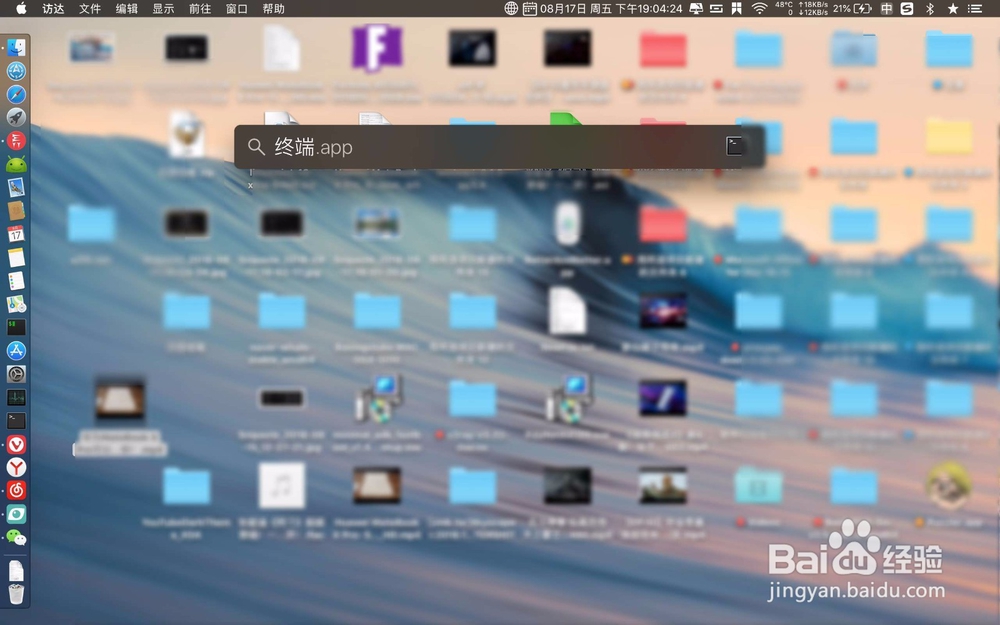Click the 21% battery status
1000x625 pixels.
(x=852, y=8)
